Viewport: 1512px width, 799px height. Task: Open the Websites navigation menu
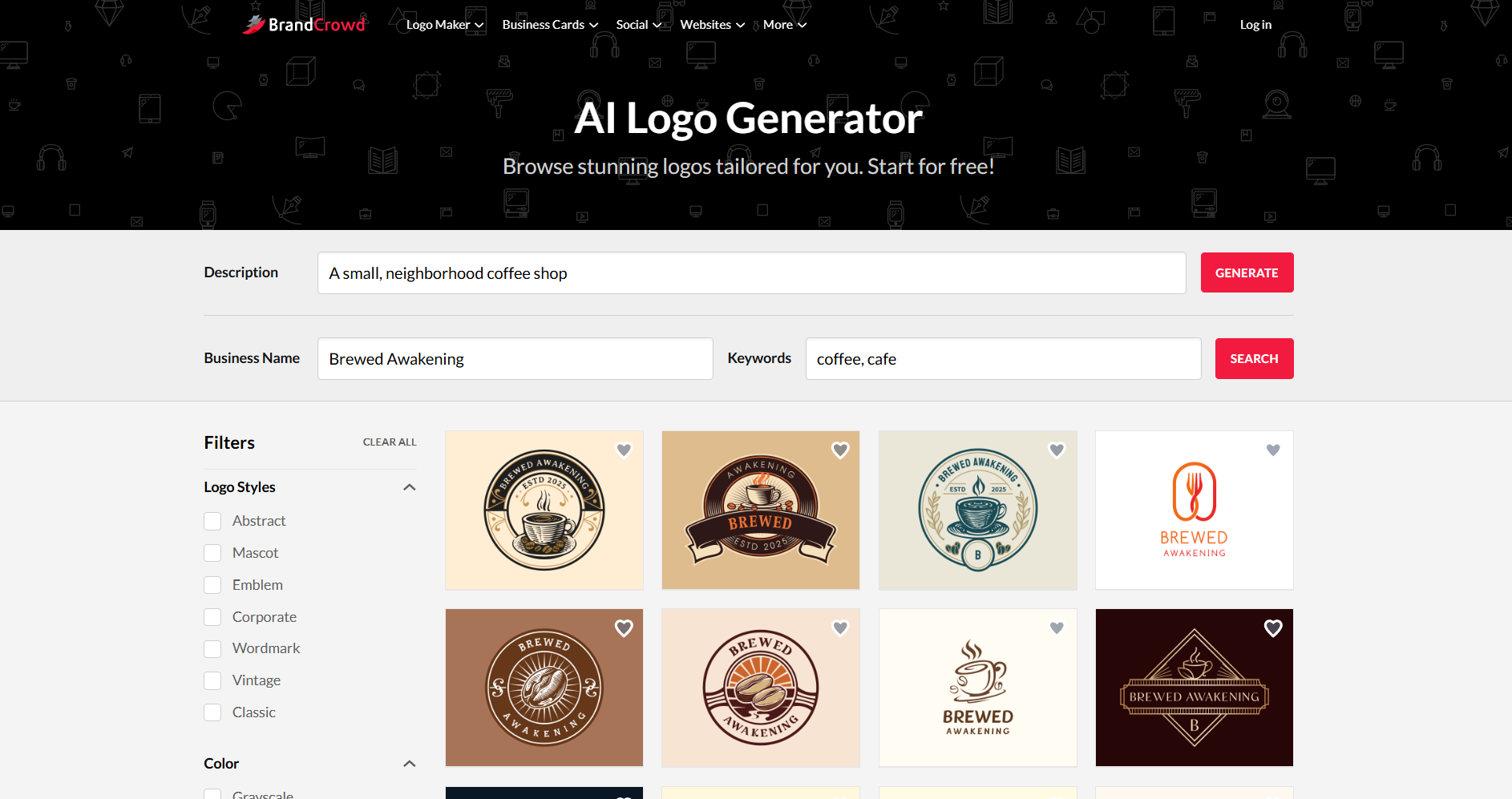(712, 25)
